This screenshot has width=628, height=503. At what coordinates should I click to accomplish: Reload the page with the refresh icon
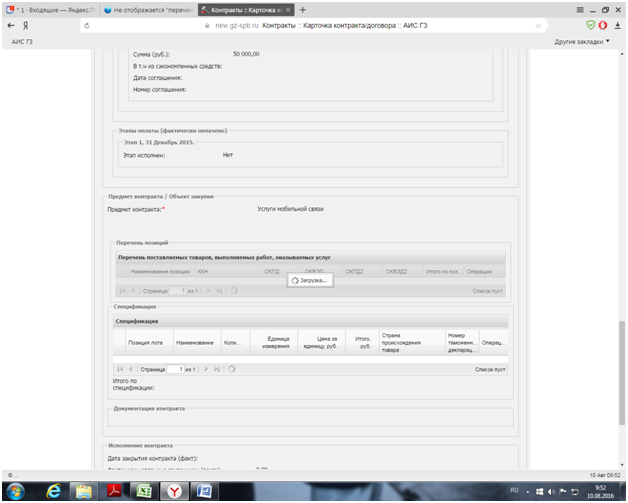[87, 26]
